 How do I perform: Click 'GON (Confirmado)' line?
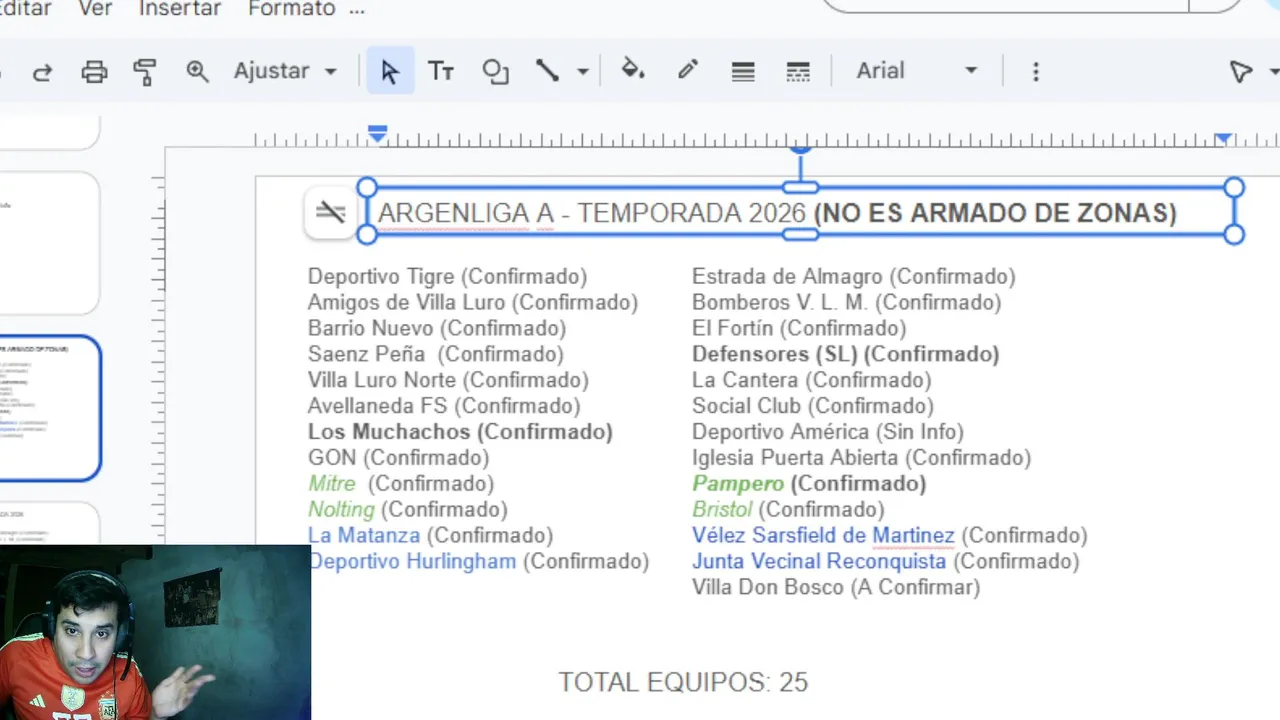coord(398,457)
